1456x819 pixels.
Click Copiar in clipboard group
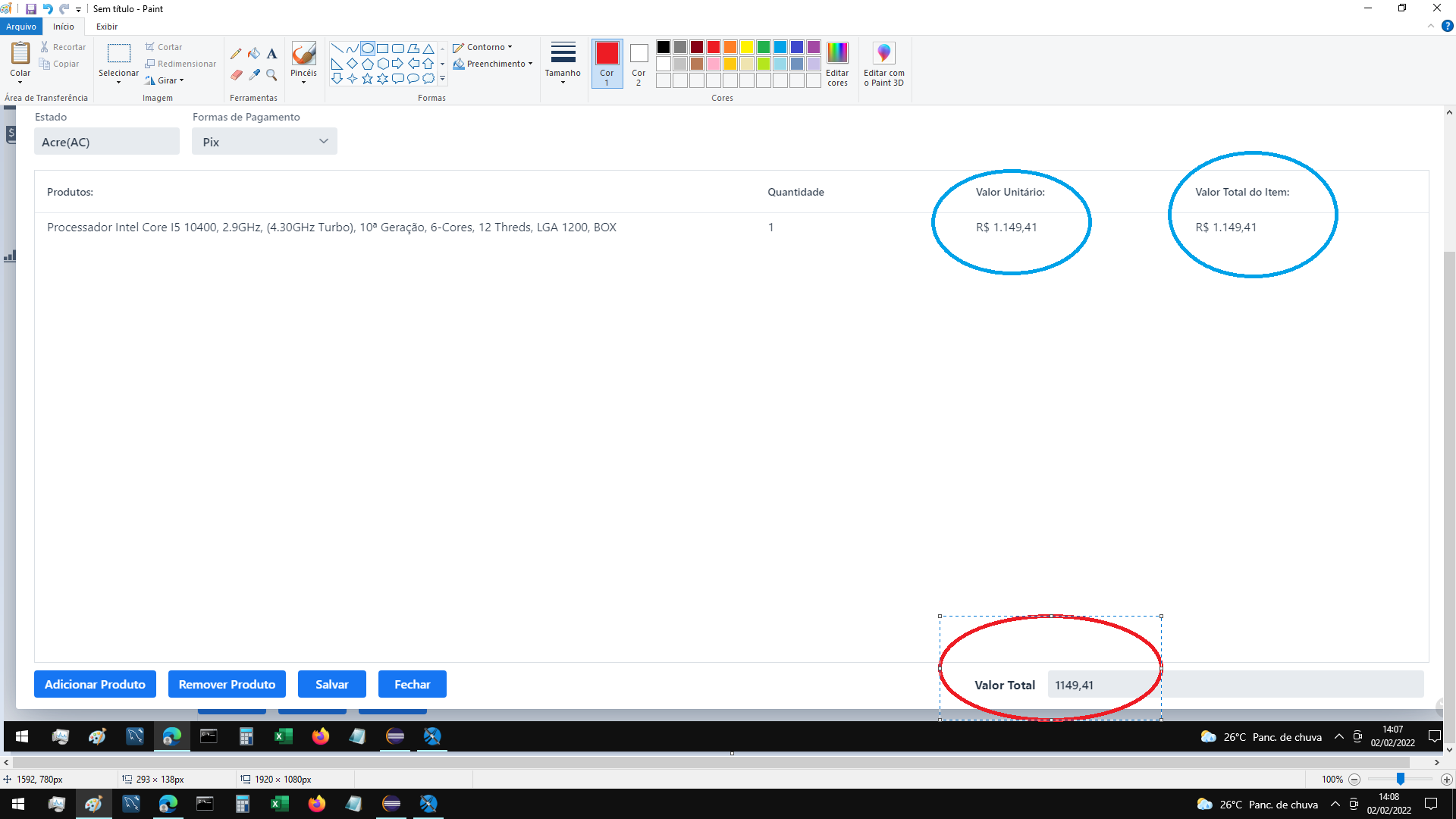59,64
